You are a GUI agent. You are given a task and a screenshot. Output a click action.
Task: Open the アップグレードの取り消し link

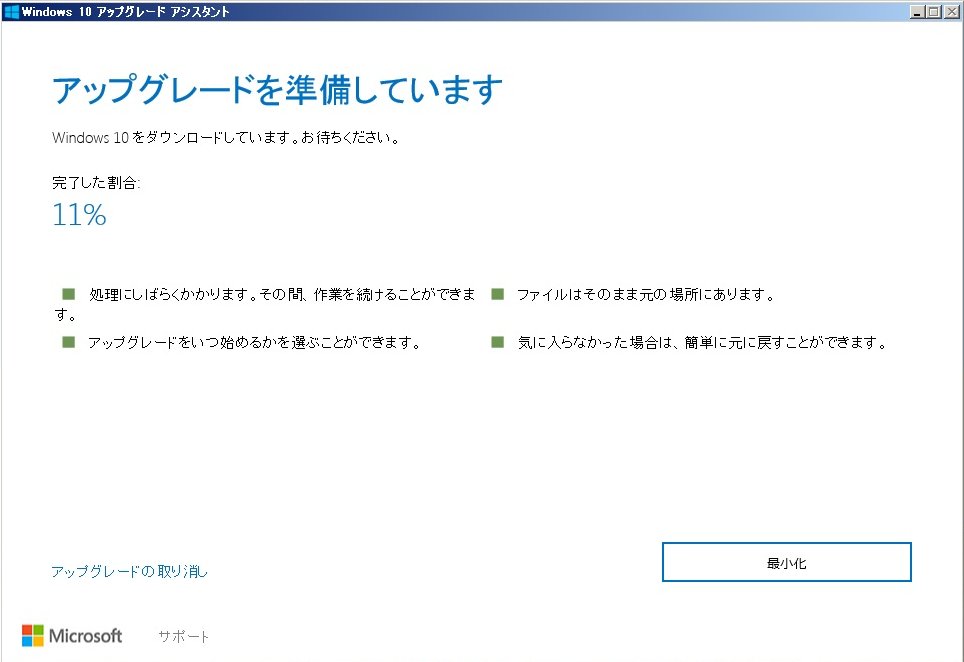(129, 572)
